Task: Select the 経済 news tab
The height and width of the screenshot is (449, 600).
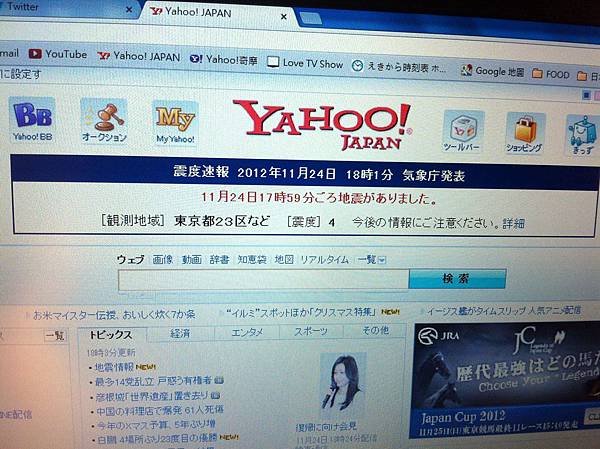Action: [x=180, y=333]
